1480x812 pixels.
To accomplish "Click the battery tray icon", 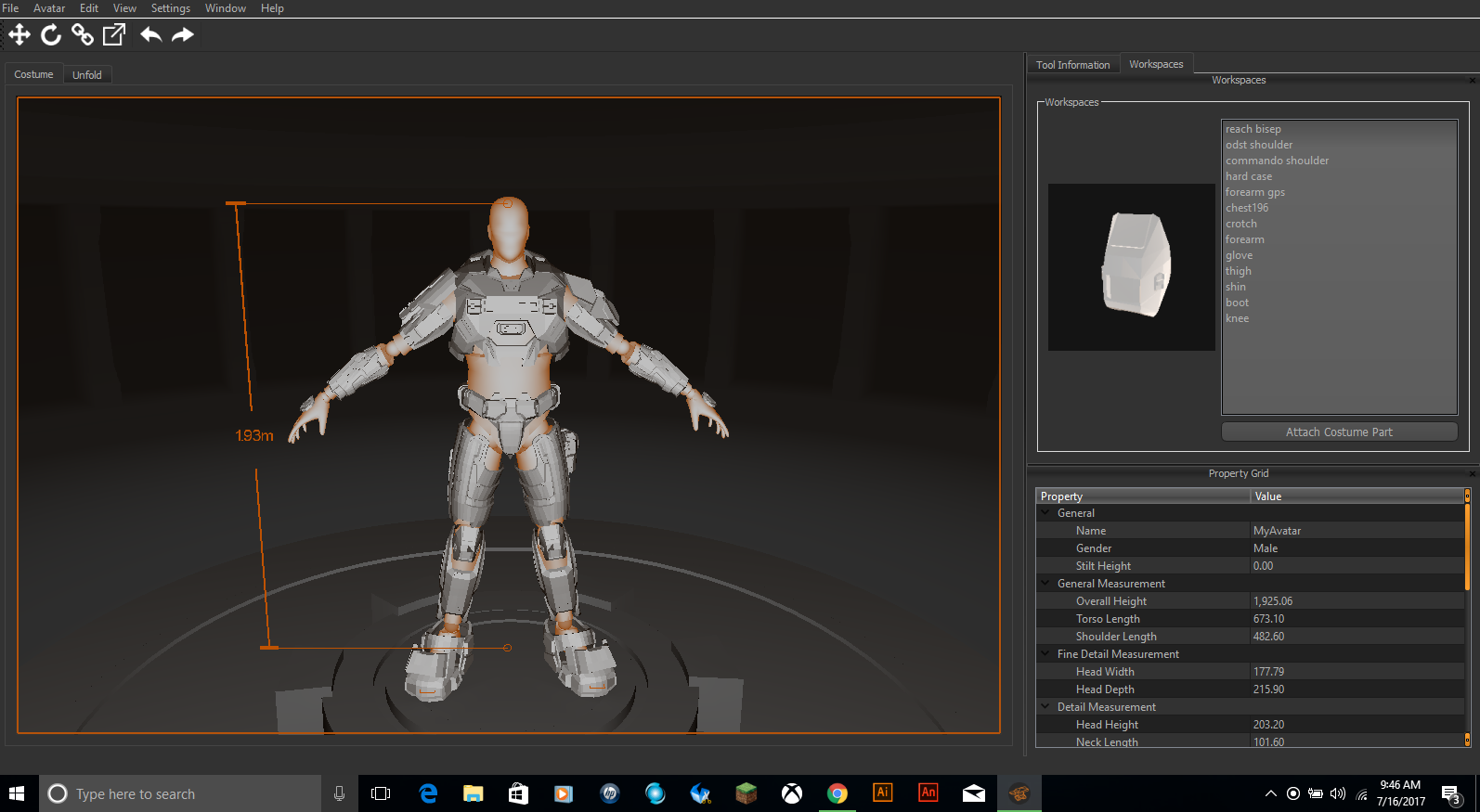I will (1316, 793).
